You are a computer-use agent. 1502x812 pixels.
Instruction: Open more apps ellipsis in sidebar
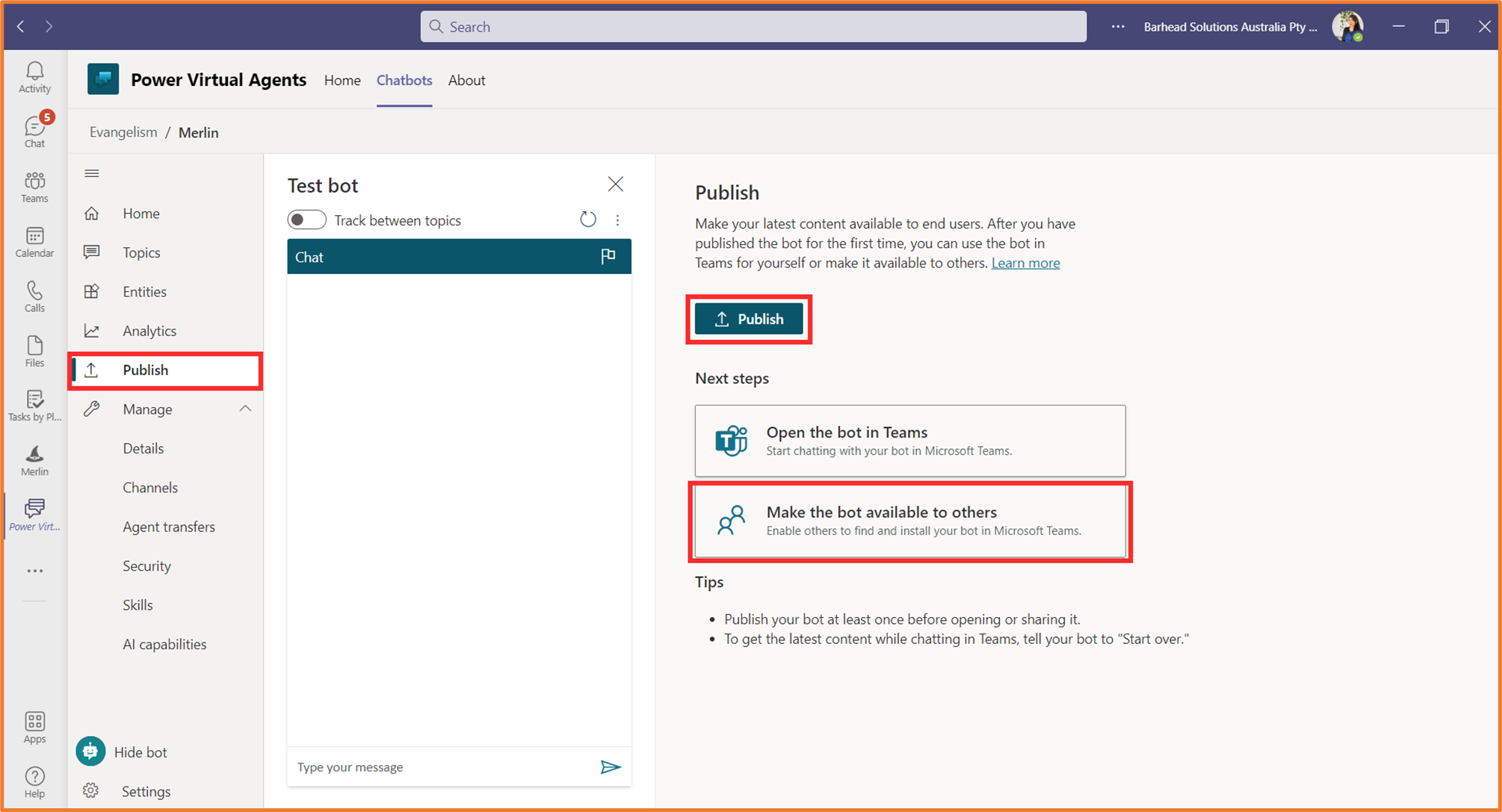(x=34, y=571)
